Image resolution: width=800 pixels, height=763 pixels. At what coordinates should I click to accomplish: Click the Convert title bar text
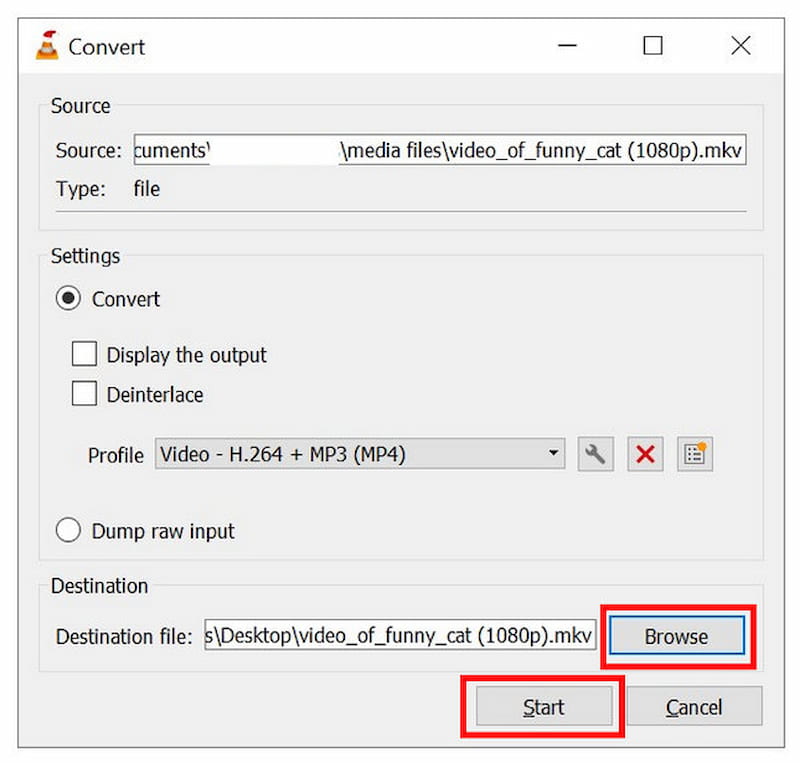coord(106,46)
